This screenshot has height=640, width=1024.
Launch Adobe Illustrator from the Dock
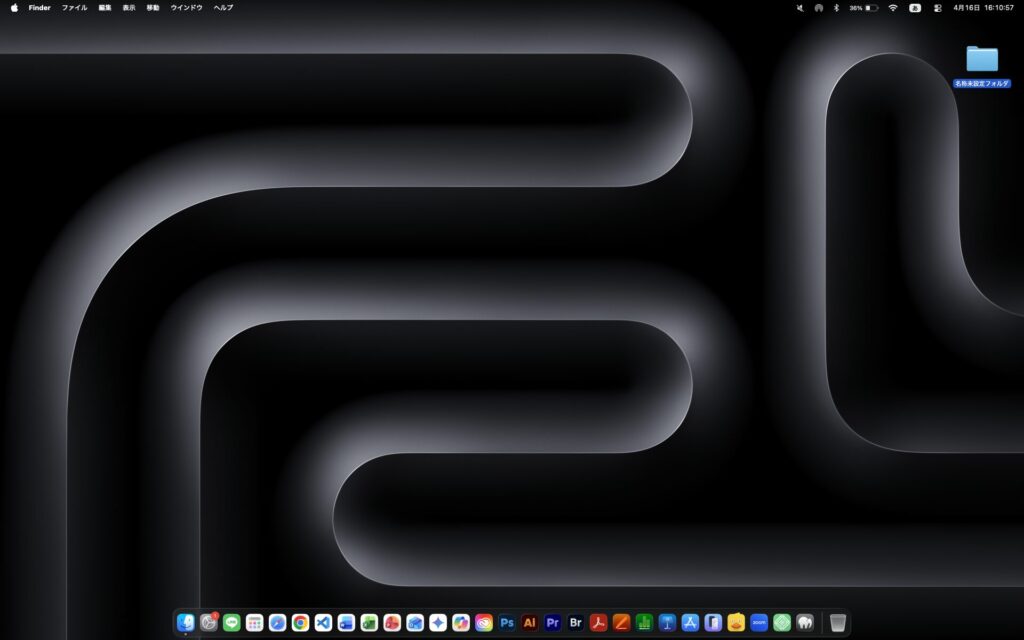click(x=529, y=623)
